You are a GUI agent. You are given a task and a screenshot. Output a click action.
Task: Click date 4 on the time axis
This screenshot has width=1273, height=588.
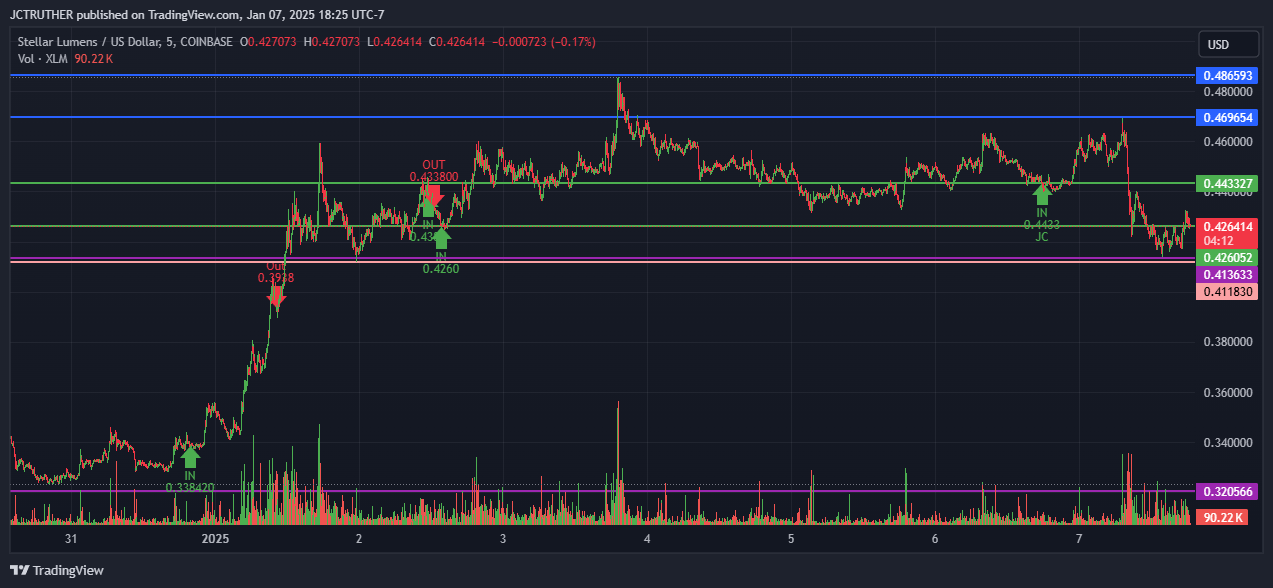point(647,539)
